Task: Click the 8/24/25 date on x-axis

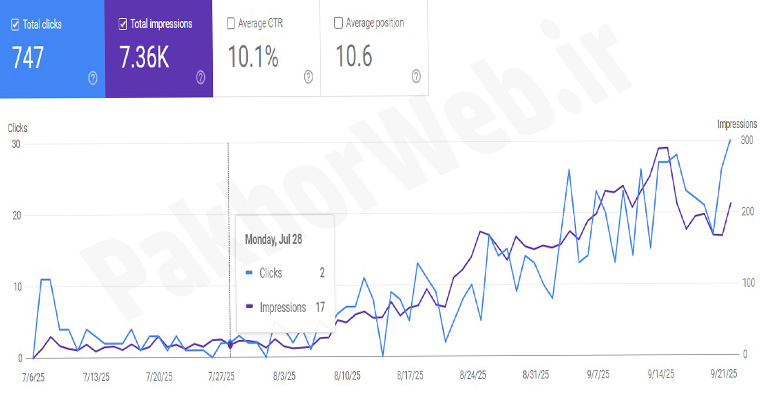Action: (473, 377)
